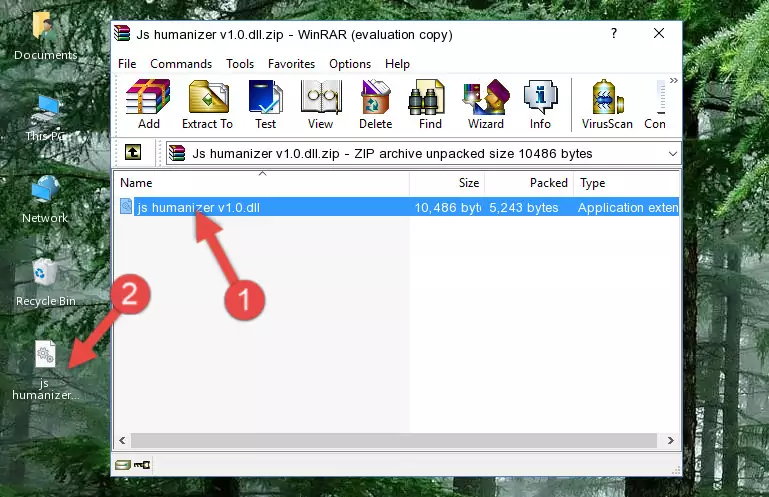Open the Options menu

tap(350, 64)
